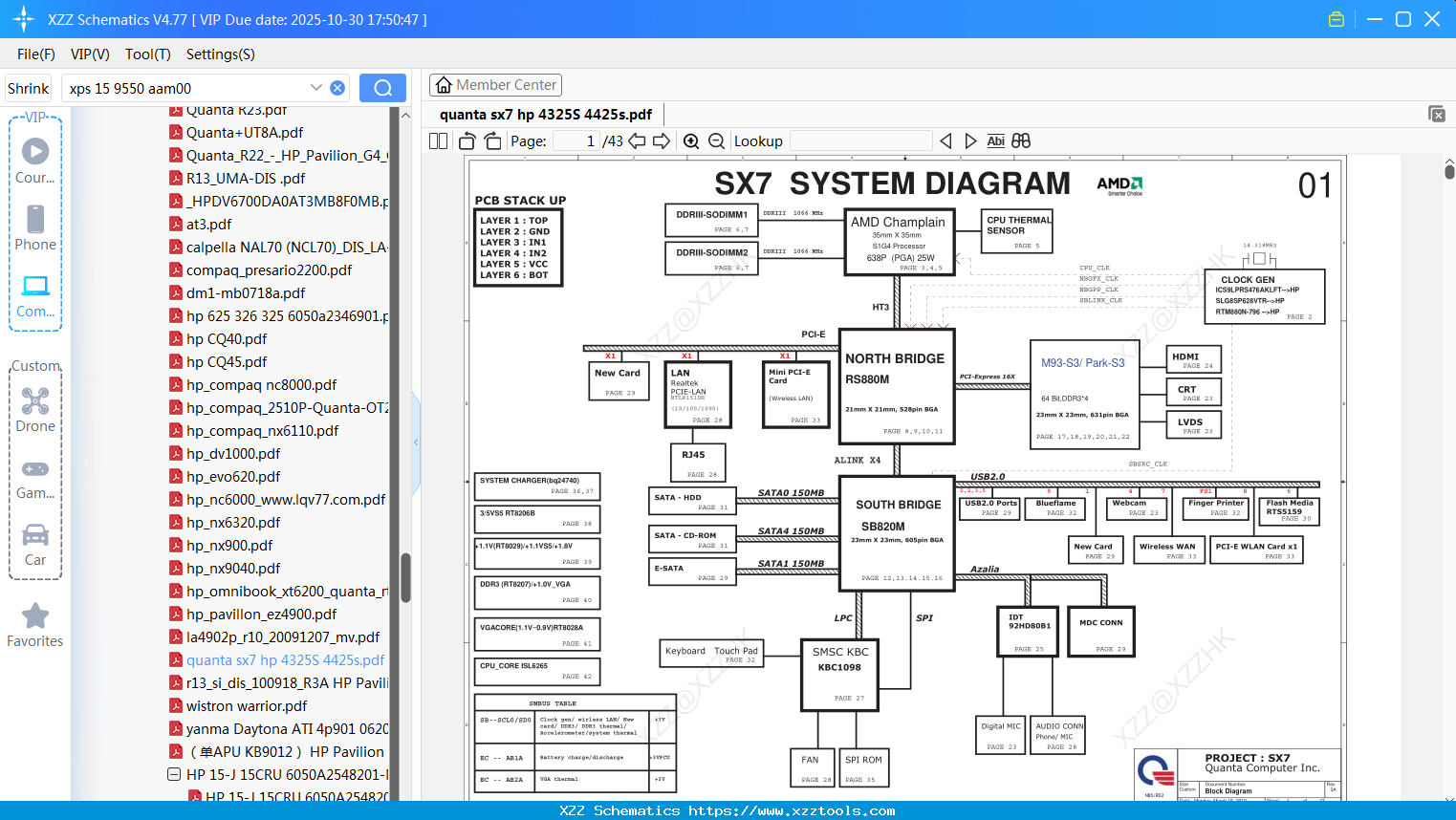Open hp_dv1000.pdf
Screen dimensions: 1456x820
point(233,453)
